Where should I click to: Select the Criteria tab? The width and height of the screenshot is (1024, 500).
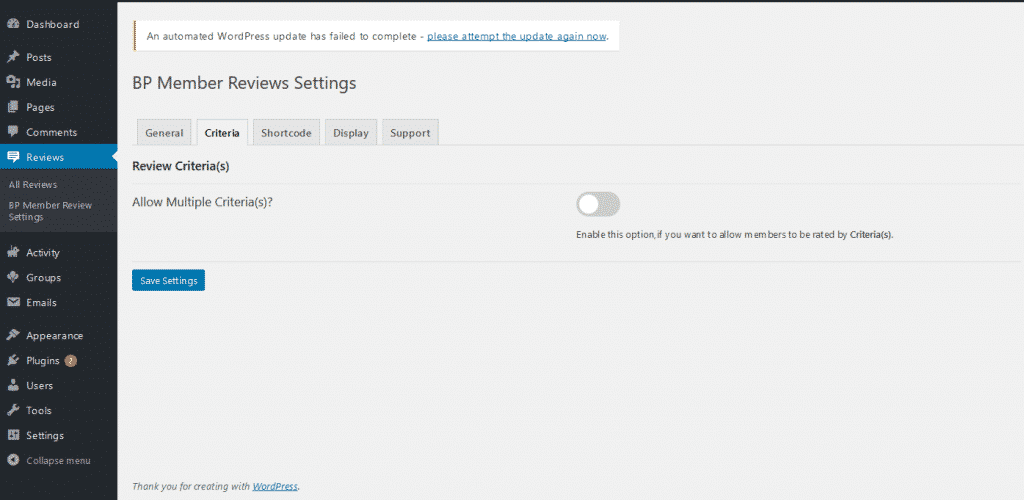222,133
